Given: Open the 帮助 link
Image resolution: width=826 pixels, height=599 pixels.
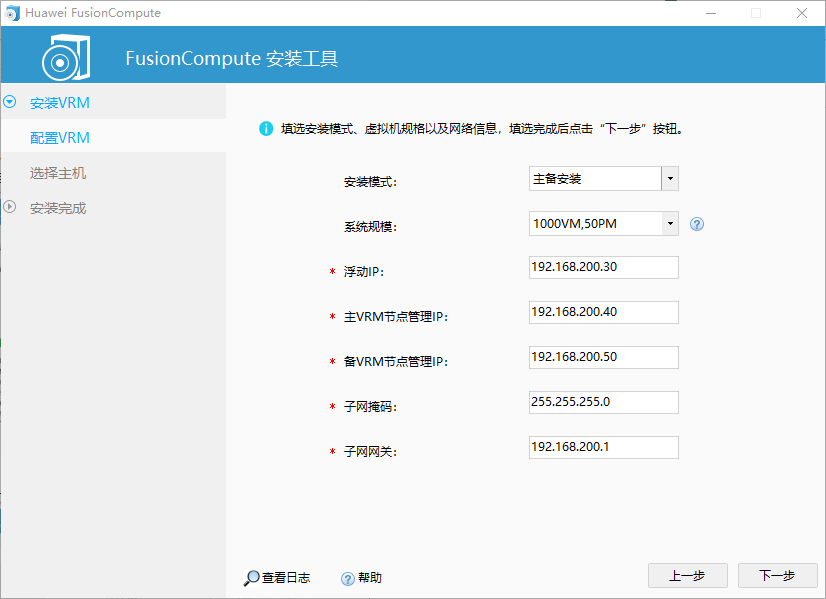Looking at the screenshot, I should pos(370,578).
